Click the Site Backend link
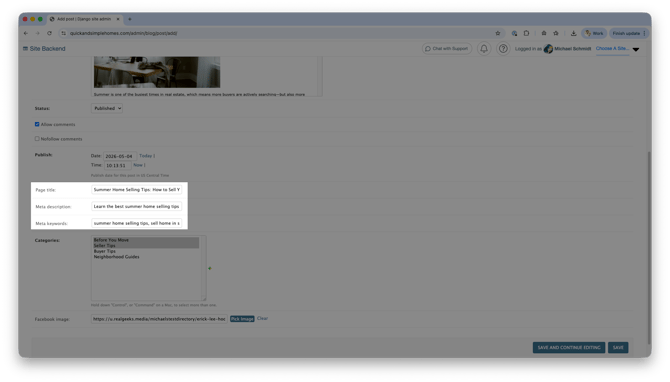The height and width of the screenshot is (382, 670). 44,49
